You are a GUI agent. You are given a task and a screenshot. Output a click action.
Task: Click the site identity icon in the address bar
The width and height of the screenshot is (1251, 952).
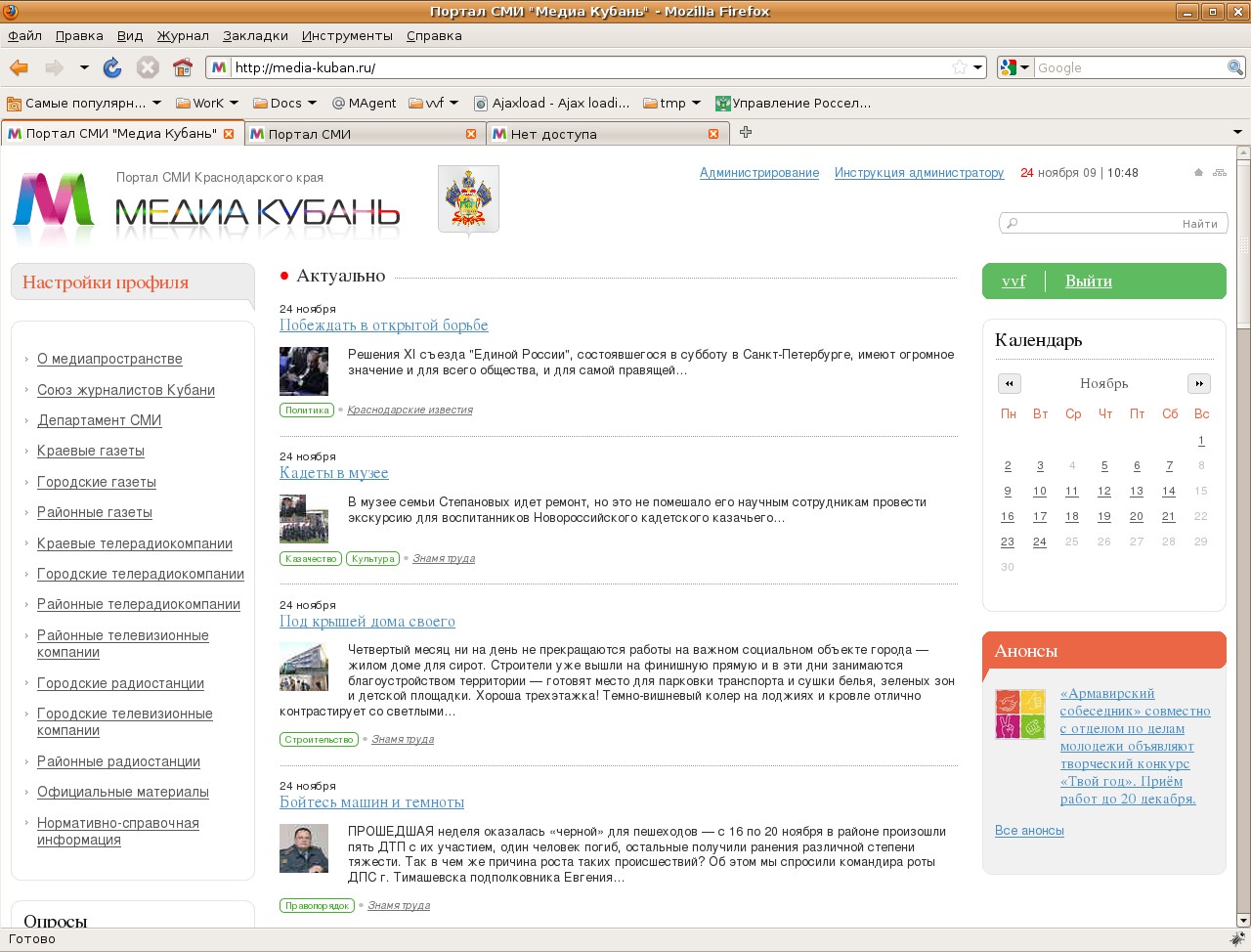click(219, 67)
